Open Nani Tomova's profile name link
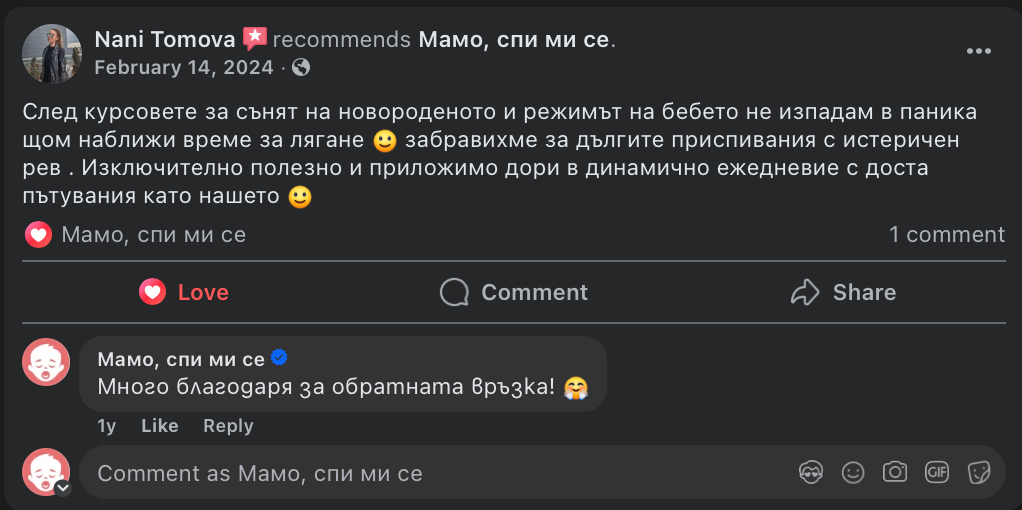This screenshot has width=1022, height=510. 165,39
